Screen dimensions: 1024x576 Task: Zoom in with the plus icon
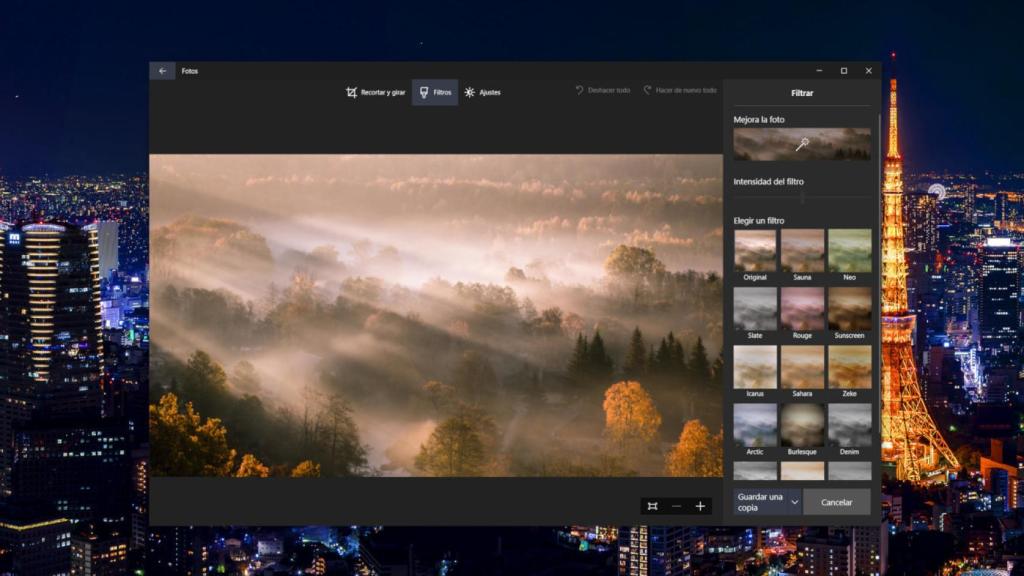tap(700, 505)
